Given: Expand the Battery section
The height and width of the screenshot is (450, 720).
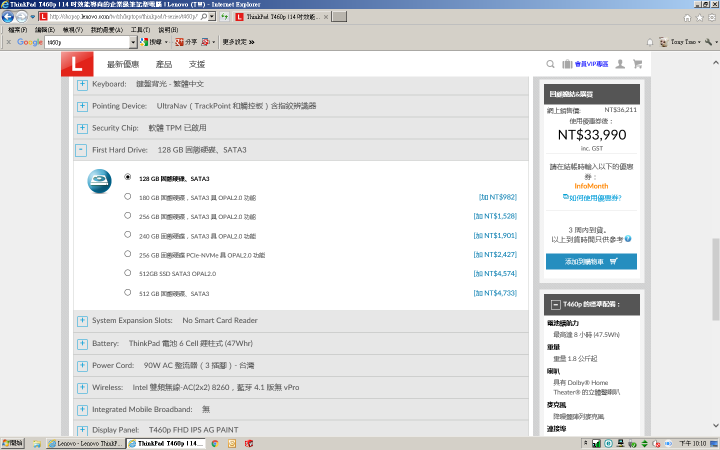Looking at the screenshot, I should pos(82,344).
